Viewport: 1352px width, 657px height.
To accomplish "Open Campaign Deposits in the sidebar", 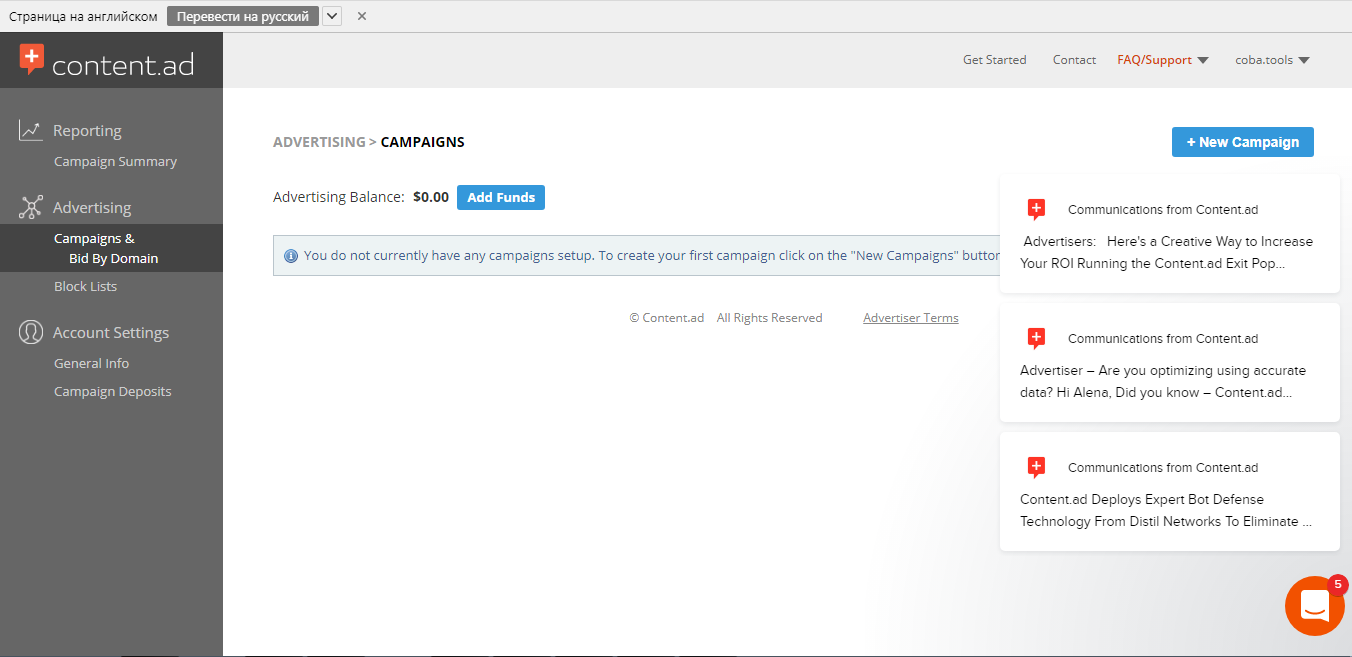I will (x=112, y=391).
